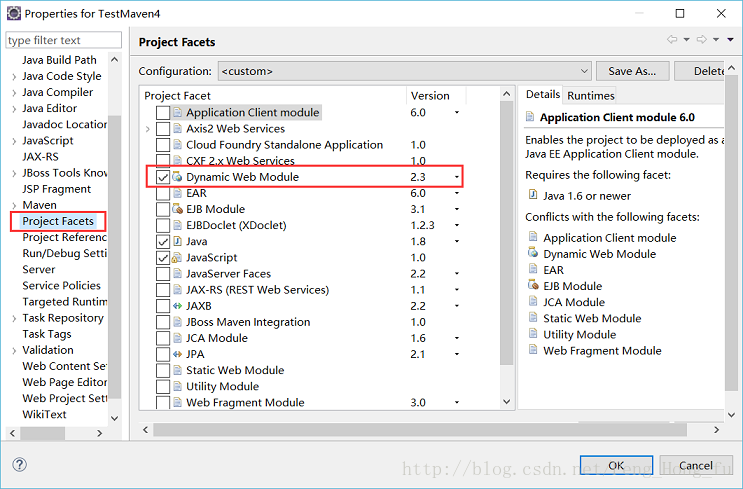This screenshot has width=743, height=489.
Task: Expand the Task Repository node
Action: coord(14,318)
